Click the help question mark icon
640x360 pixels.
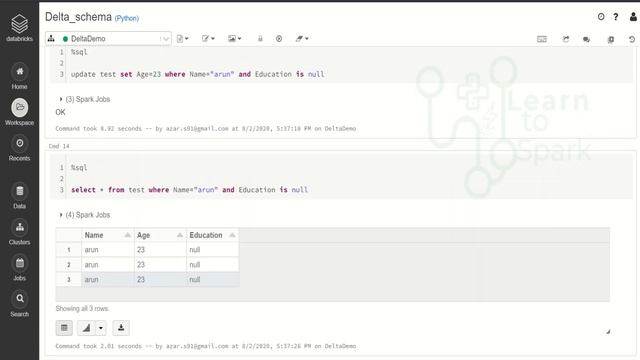(x=616, y=17)
